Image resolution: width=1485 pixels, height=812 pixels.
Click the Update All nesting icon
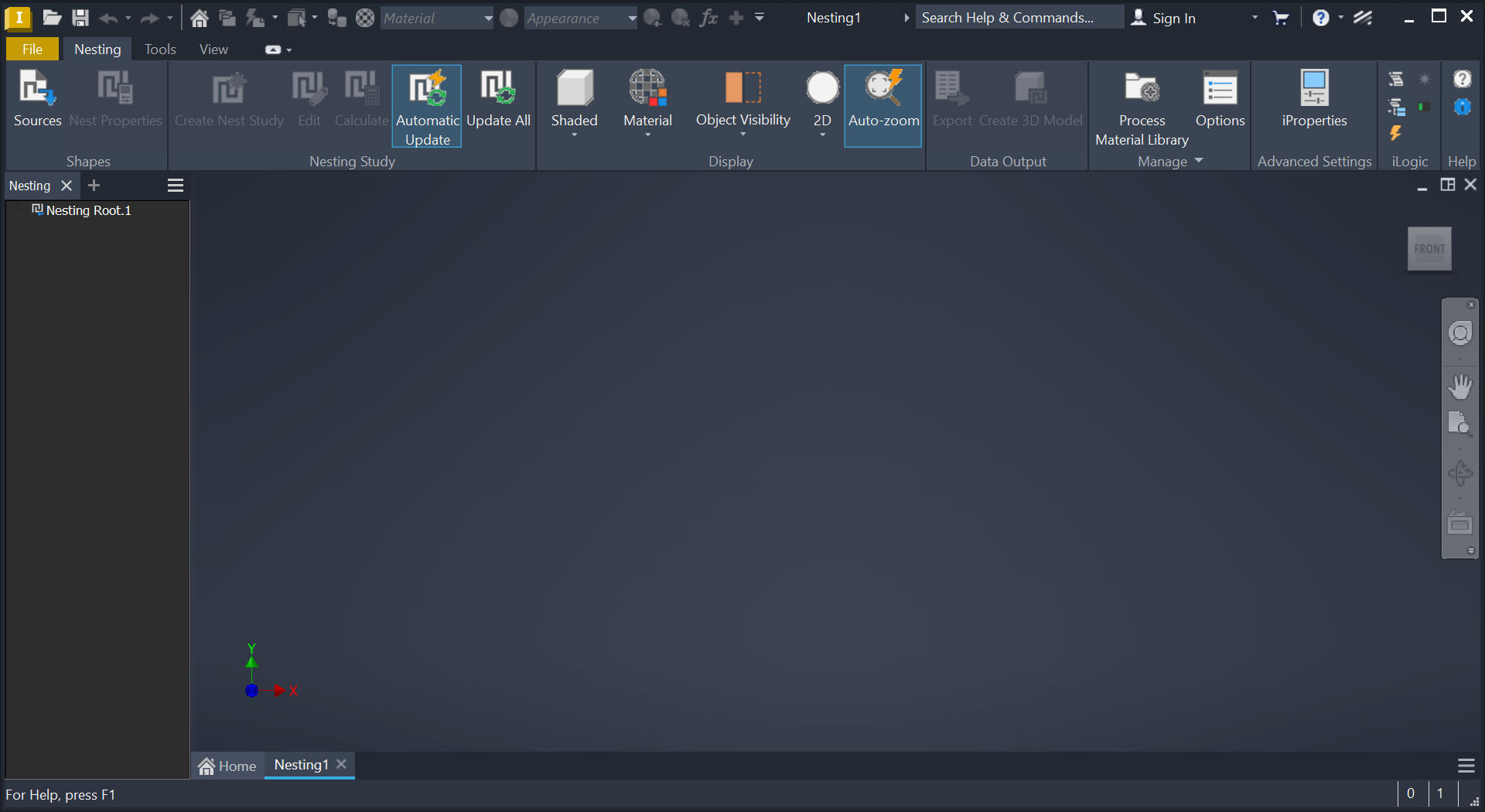tap(498, 99)
